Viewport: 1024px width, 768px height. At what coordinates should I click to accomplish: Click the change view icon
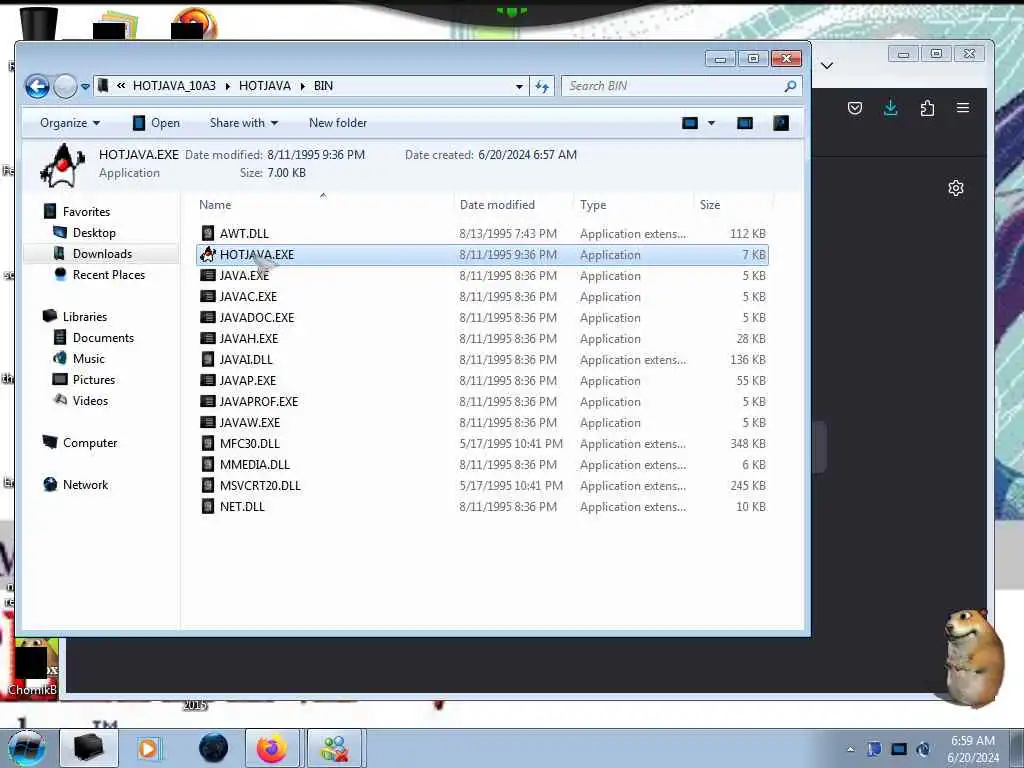click(x=690, y=123)
